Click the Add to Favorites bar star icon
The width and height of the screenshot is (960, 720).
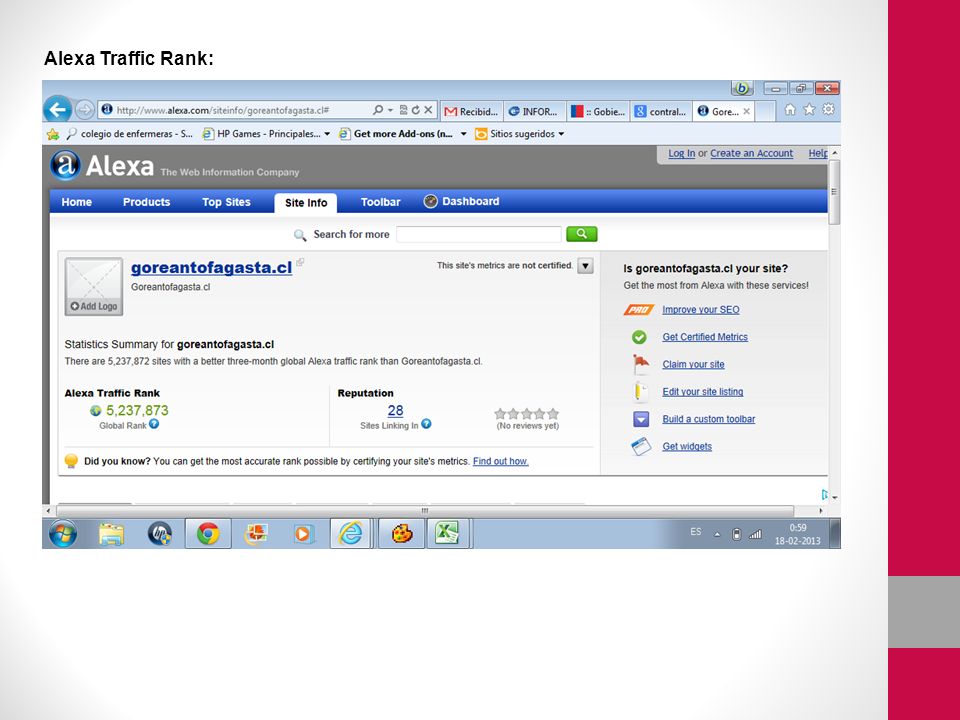tap(53, 134)
